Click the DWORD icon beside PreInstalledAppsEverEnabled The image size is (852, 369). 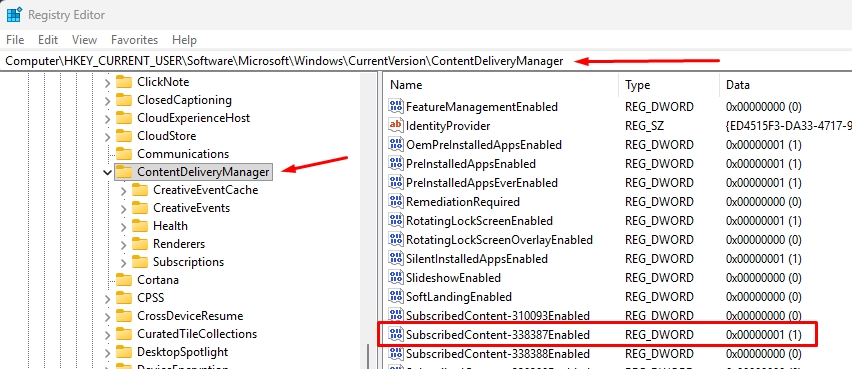(x=396, y=183)
